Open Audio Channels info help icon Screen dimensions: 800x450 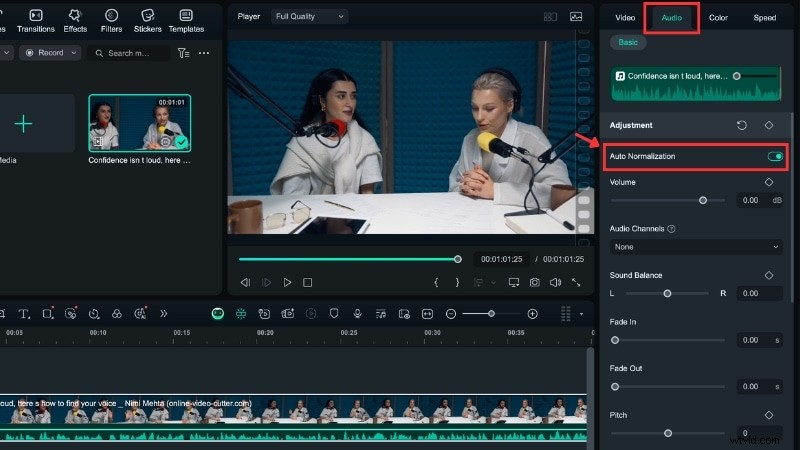[671, 229]
